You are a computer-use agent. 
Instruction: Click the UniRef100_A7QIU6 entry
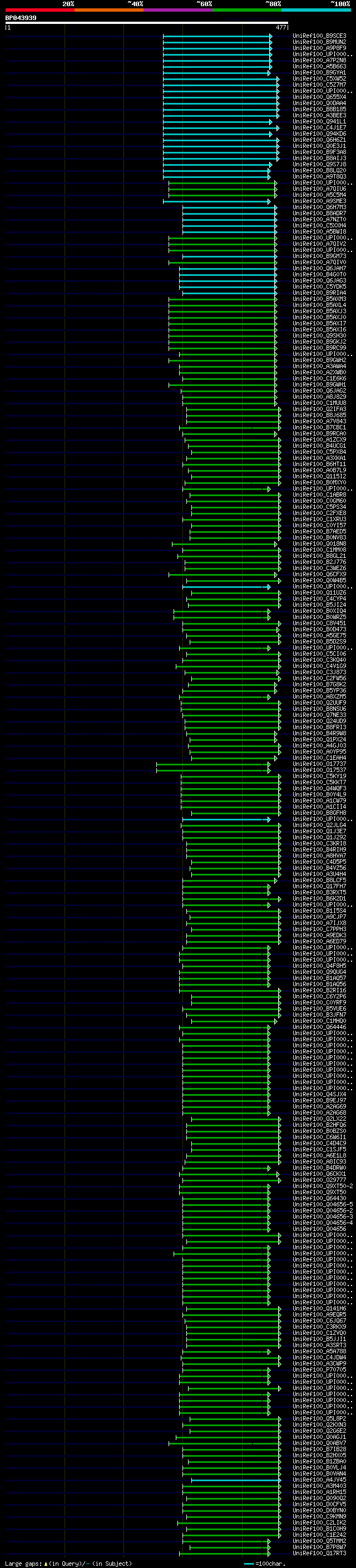tap(319, 189)
